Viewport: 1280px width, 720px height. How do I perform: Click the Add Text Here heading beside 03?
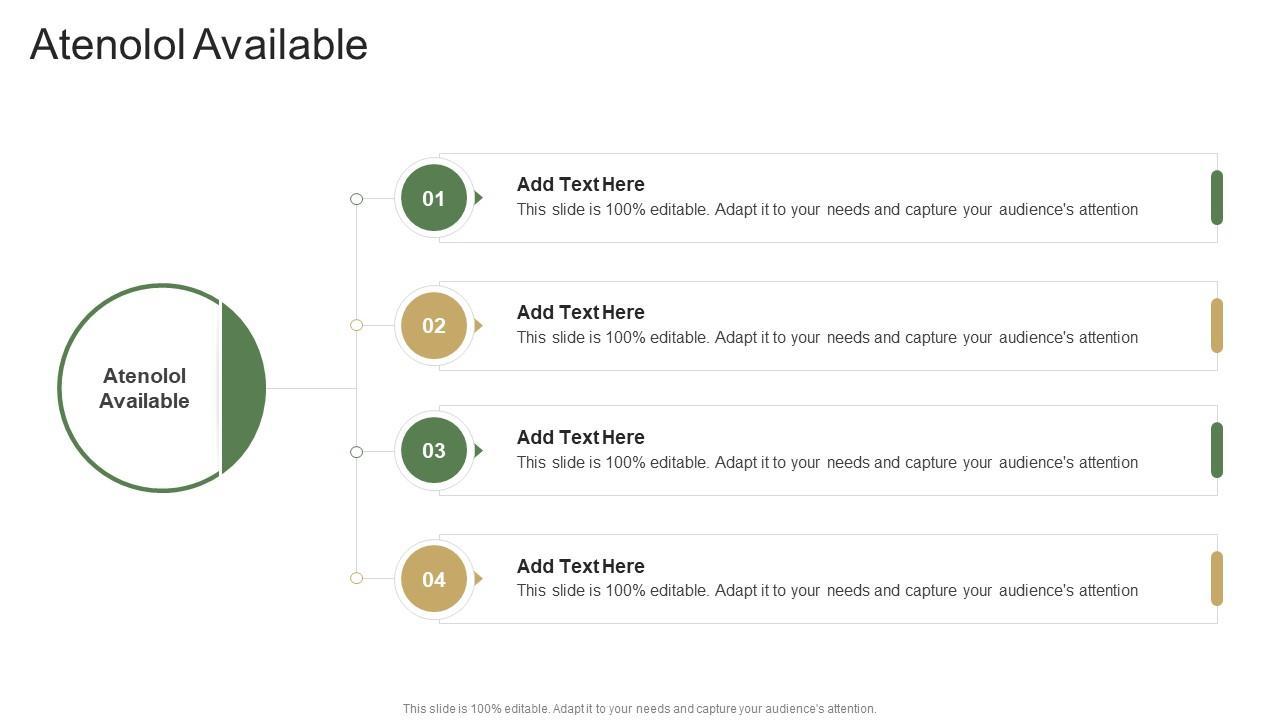coord(580,437)
